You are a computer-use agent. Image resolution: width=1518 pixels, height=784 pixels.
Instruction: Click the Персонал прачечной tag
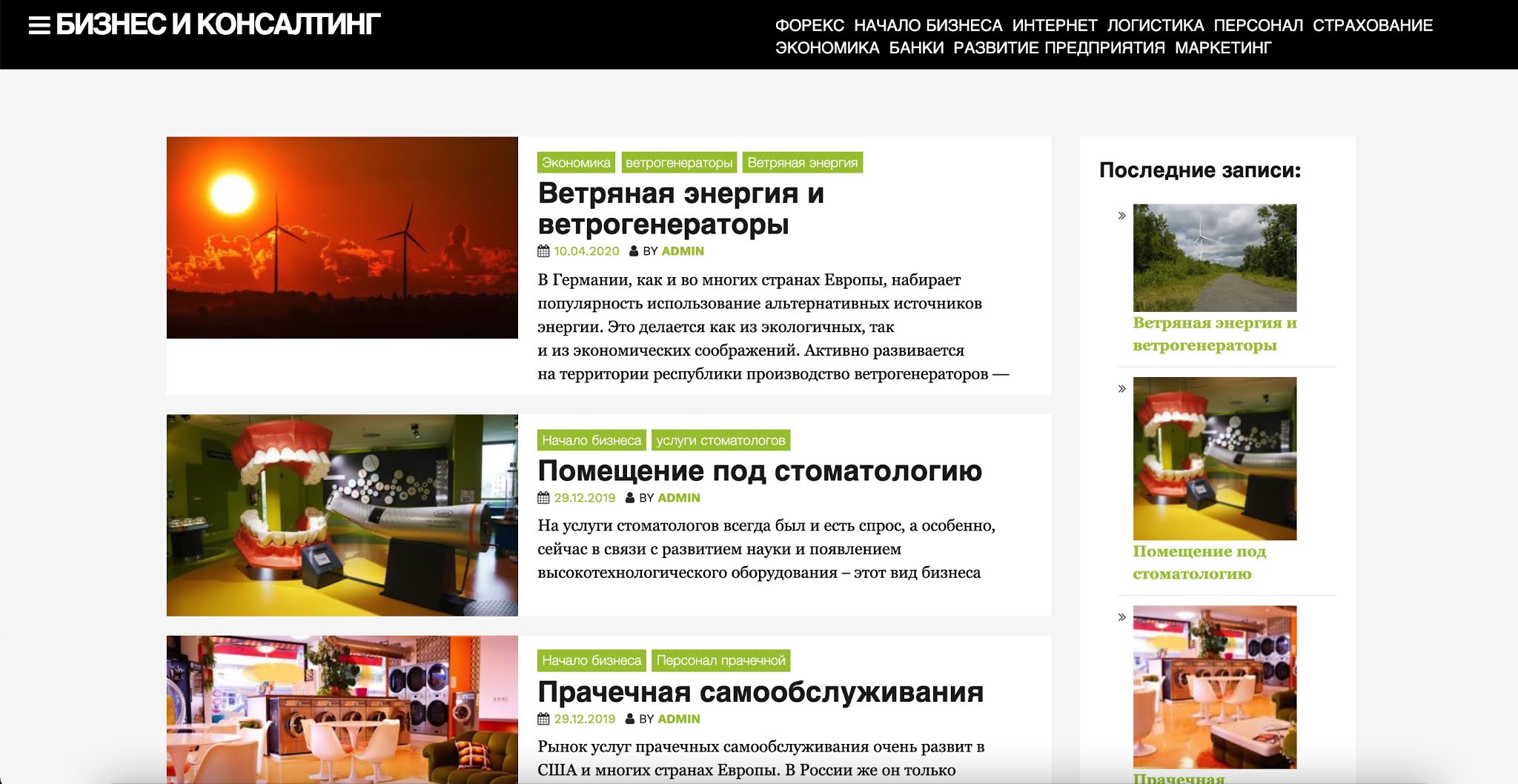(x=720, y=660)
